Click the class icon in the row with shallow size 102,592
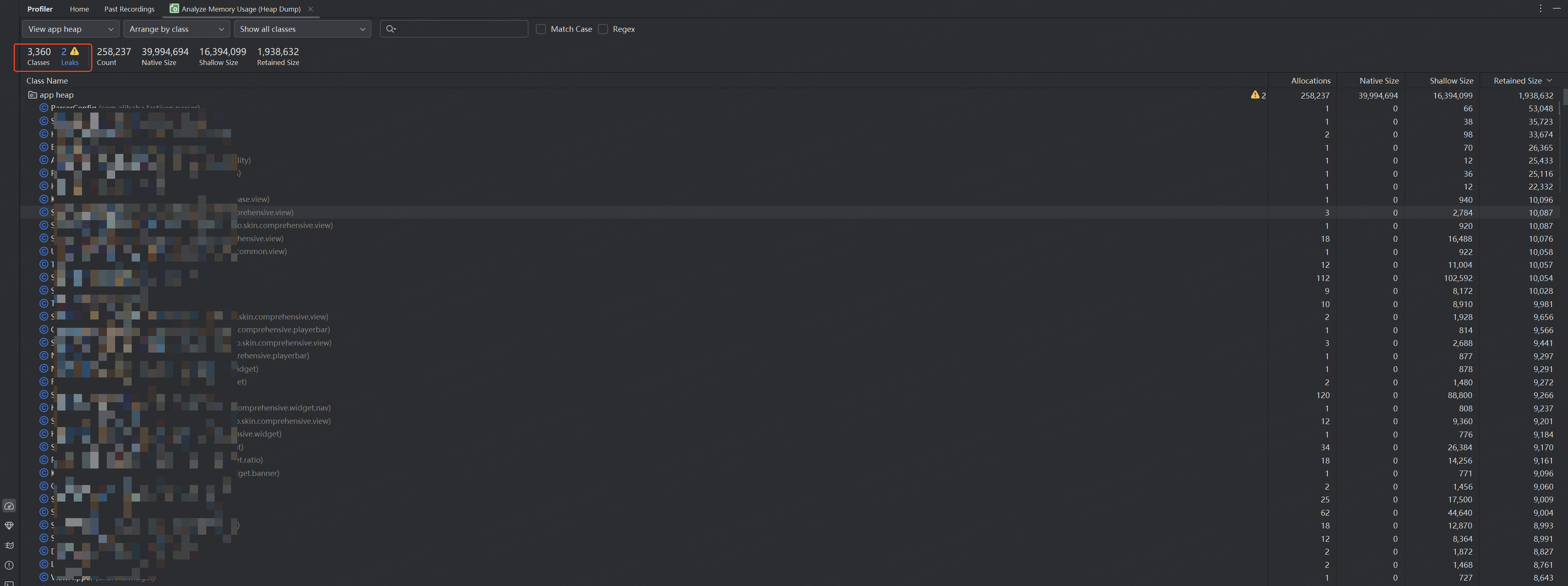 [44, 278]
